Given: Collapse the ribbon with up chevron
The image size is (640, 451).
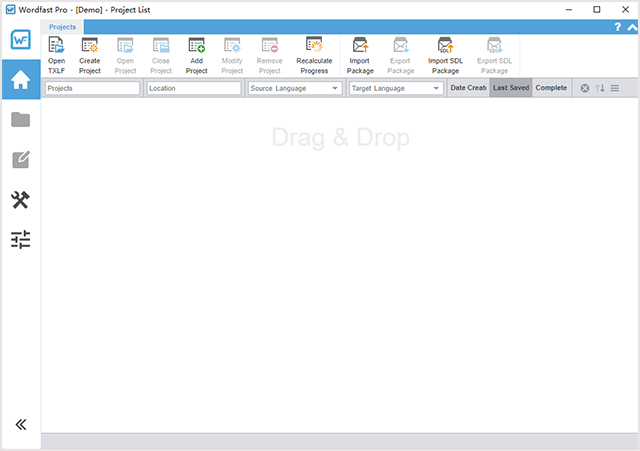Looking at the screenshot, I should click(x=632, y=27).
